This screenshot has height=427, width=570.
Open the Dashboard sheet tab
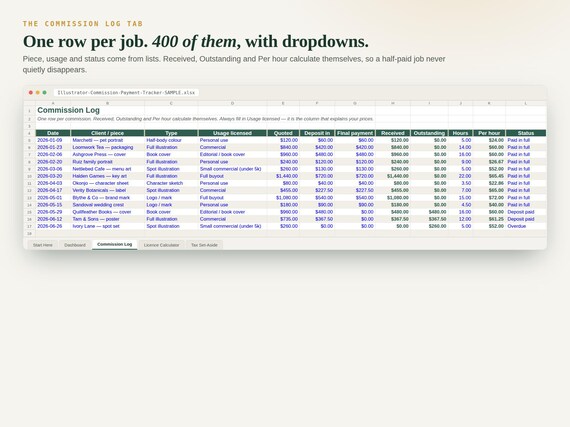pos(75,245)
